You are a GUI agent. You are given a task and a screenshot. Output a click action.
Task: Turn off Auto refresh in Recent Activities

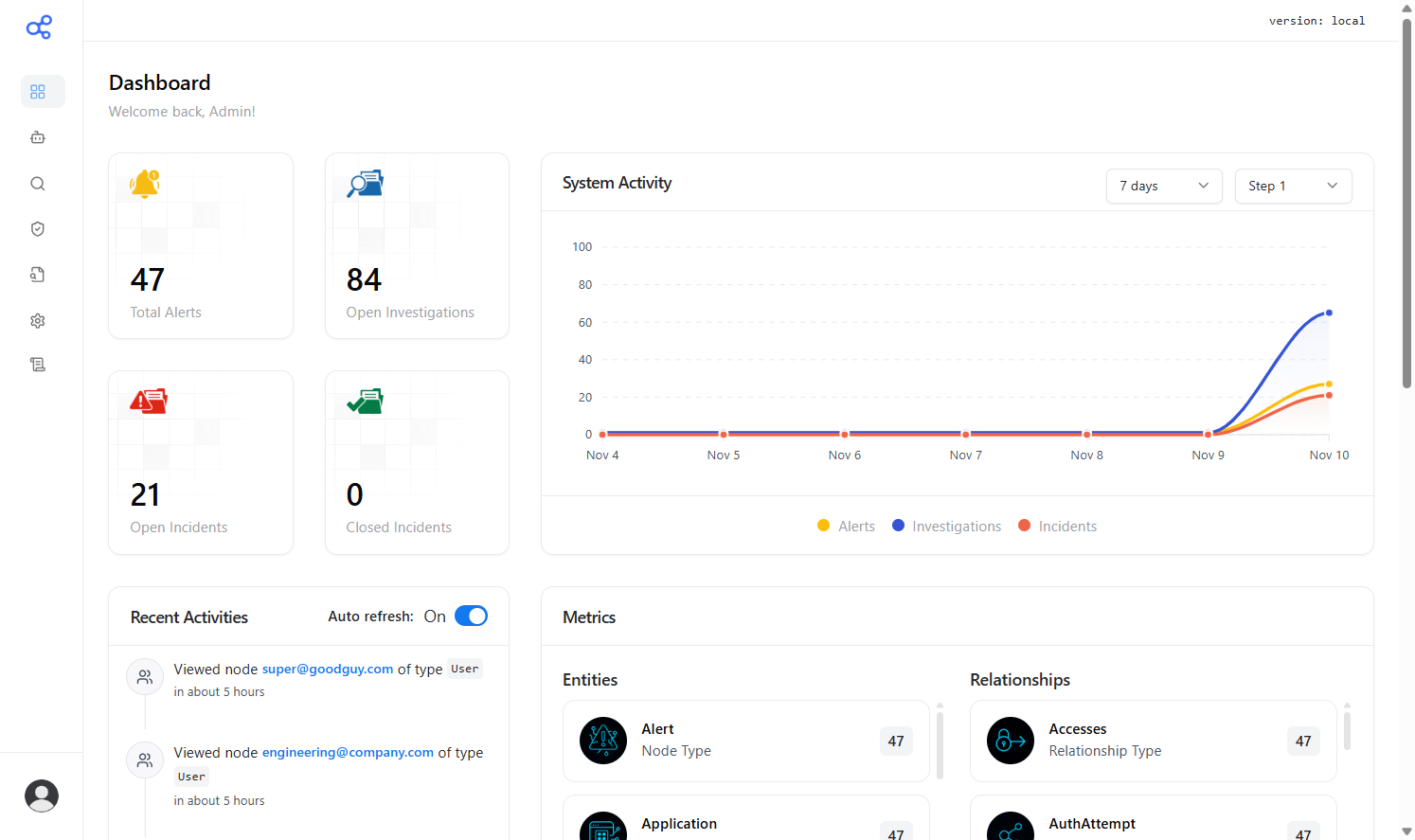coord(471,616)
